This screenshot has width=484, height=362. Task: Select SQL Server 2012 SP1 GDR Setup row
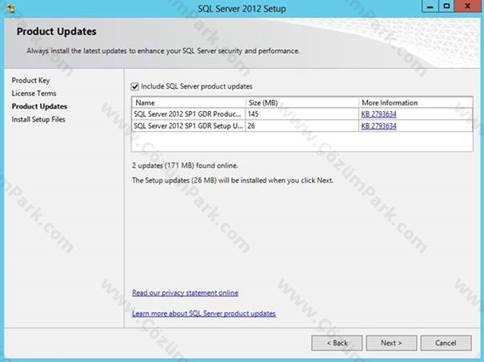click(302, 126)
